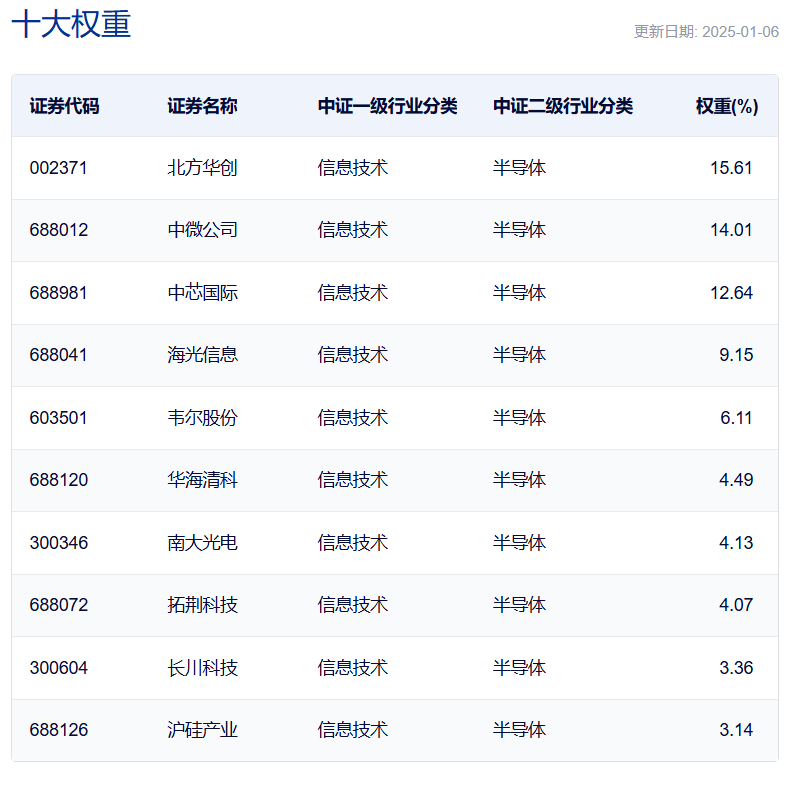Viewport: 792px width, 785px height.
Task: Select the 中微公司 row name
Action: click(203, 230)
